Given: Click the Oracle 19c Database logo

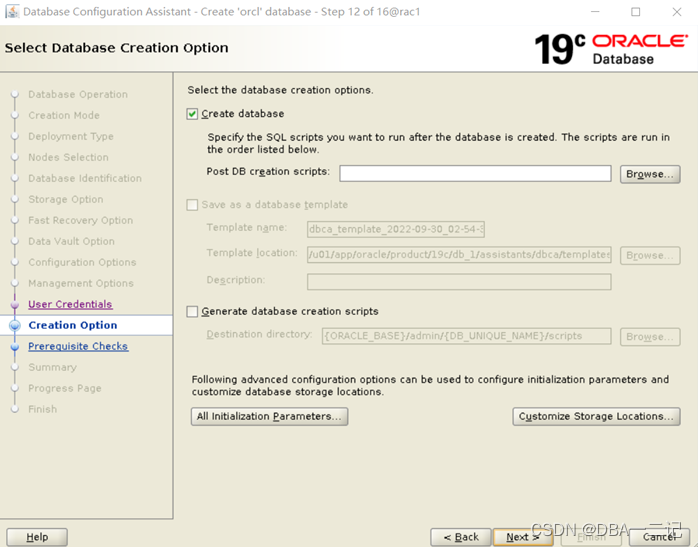Looking at the screenshot, I should [610, 49].
